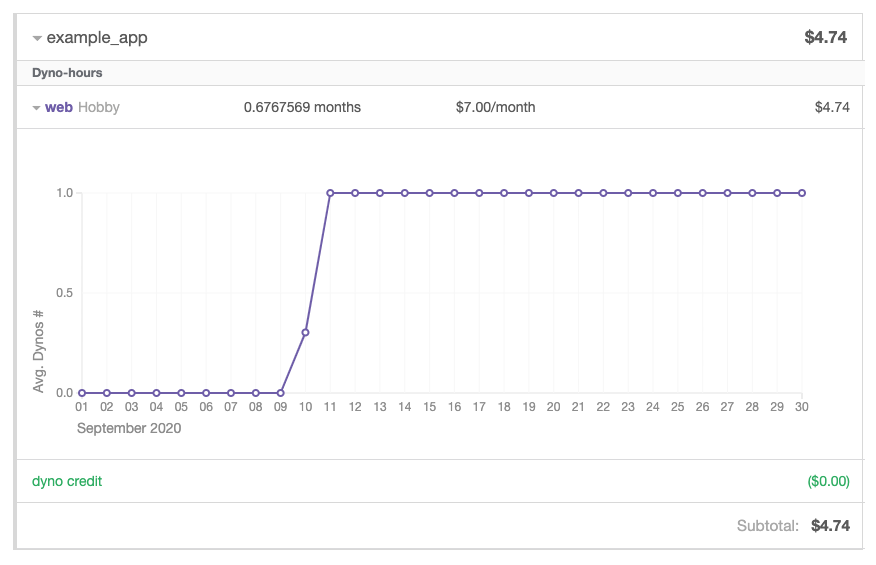Image resolution: width=876 pixels, height=565 pixels.
Task: Select the data point for day 10
Action: coord(305,332)
